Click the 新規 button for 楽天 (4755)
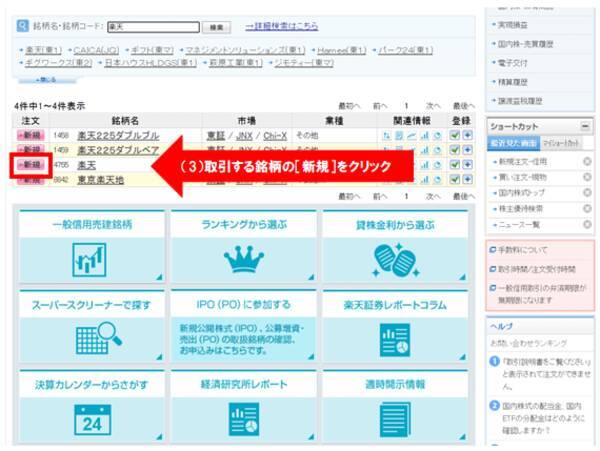This screenshot has height=451, width=600. point(29,164)
